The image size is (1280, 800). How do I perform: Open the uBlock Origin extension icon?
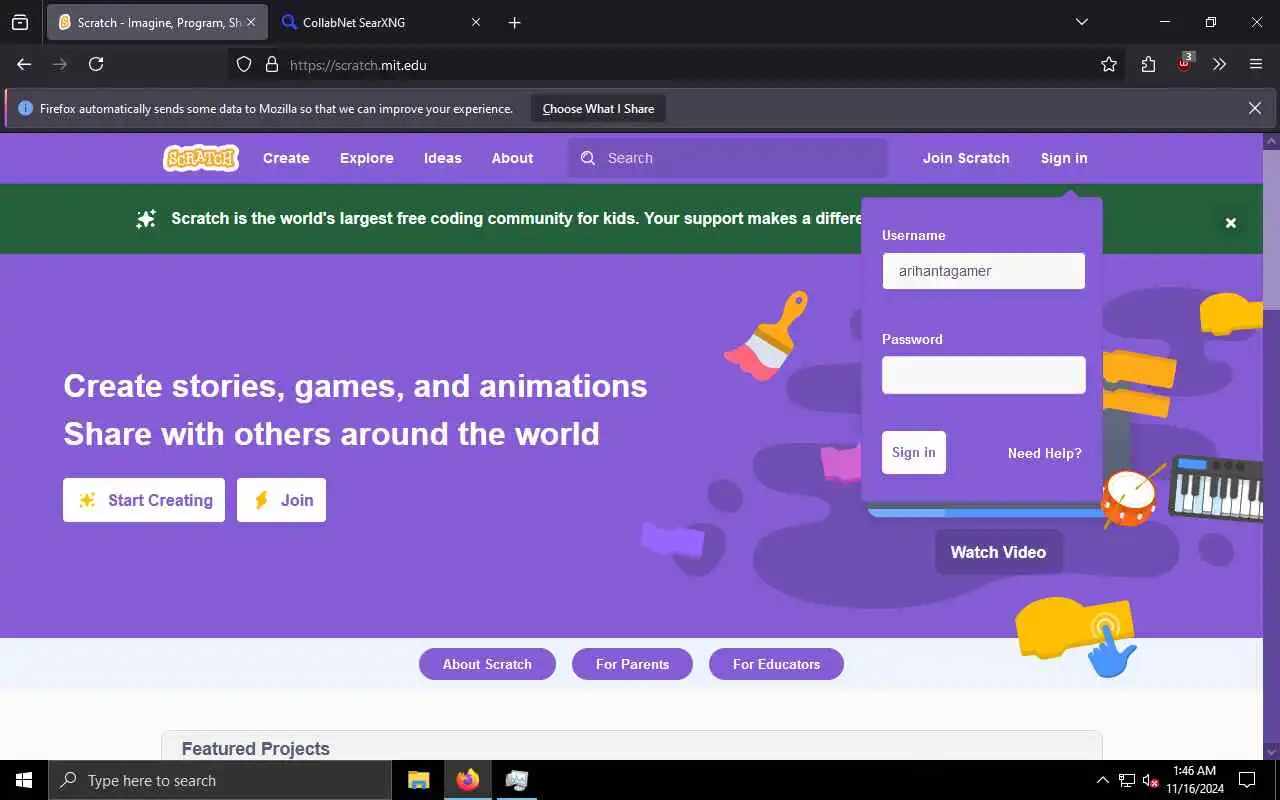point(1185,63)
